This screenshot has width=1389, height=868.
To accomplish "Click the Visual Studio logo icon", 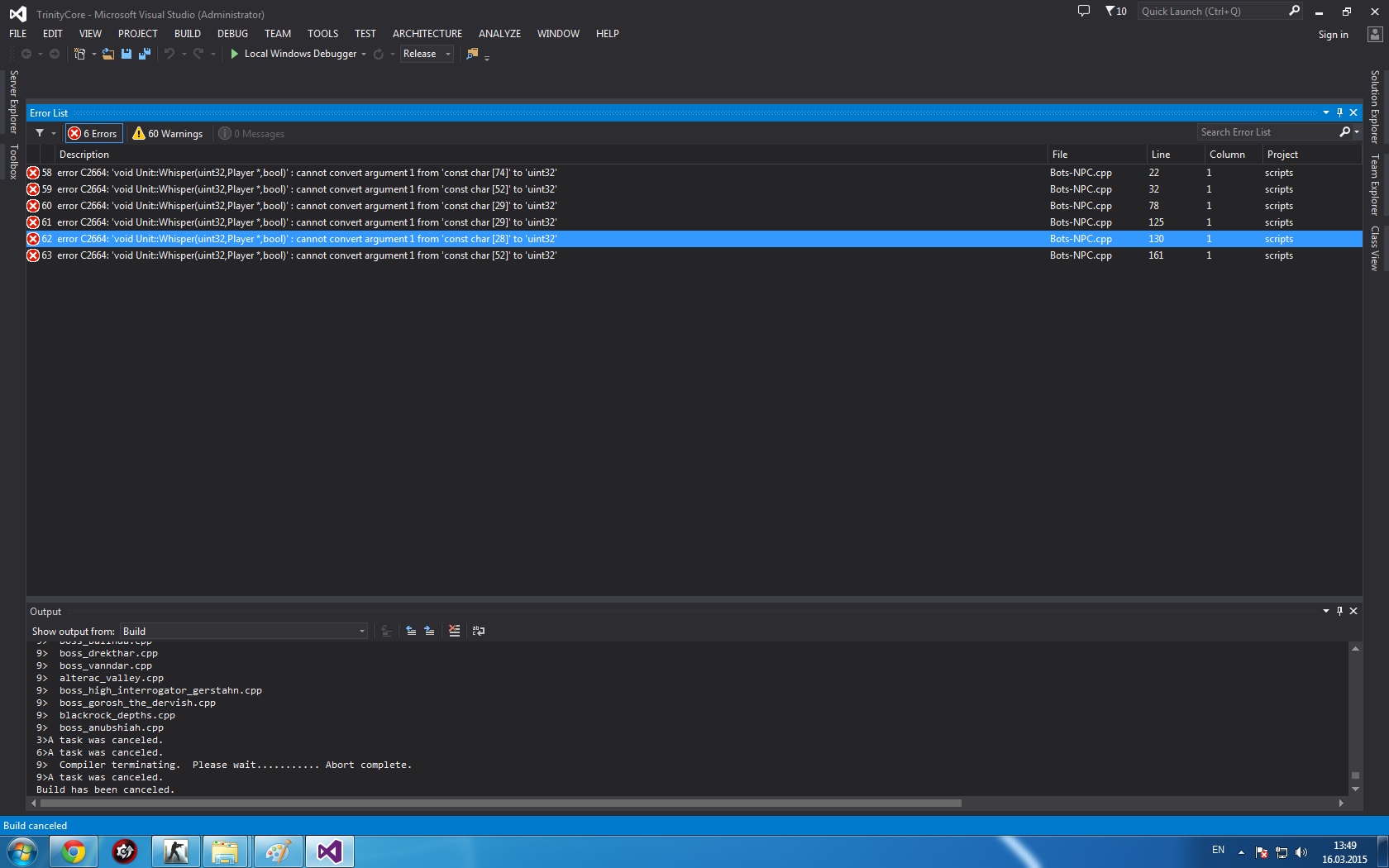I will point(17,14).
